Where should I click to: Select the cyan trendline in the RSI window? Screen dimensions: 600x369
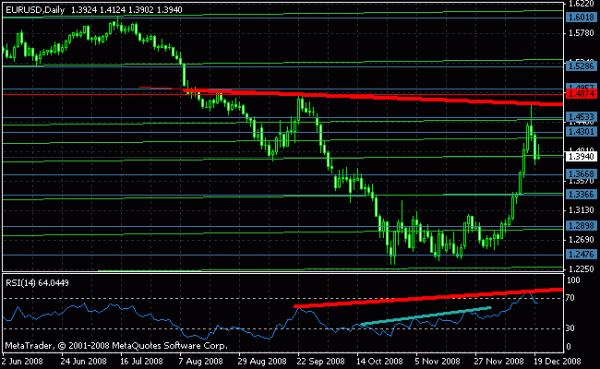pos(426,316)
